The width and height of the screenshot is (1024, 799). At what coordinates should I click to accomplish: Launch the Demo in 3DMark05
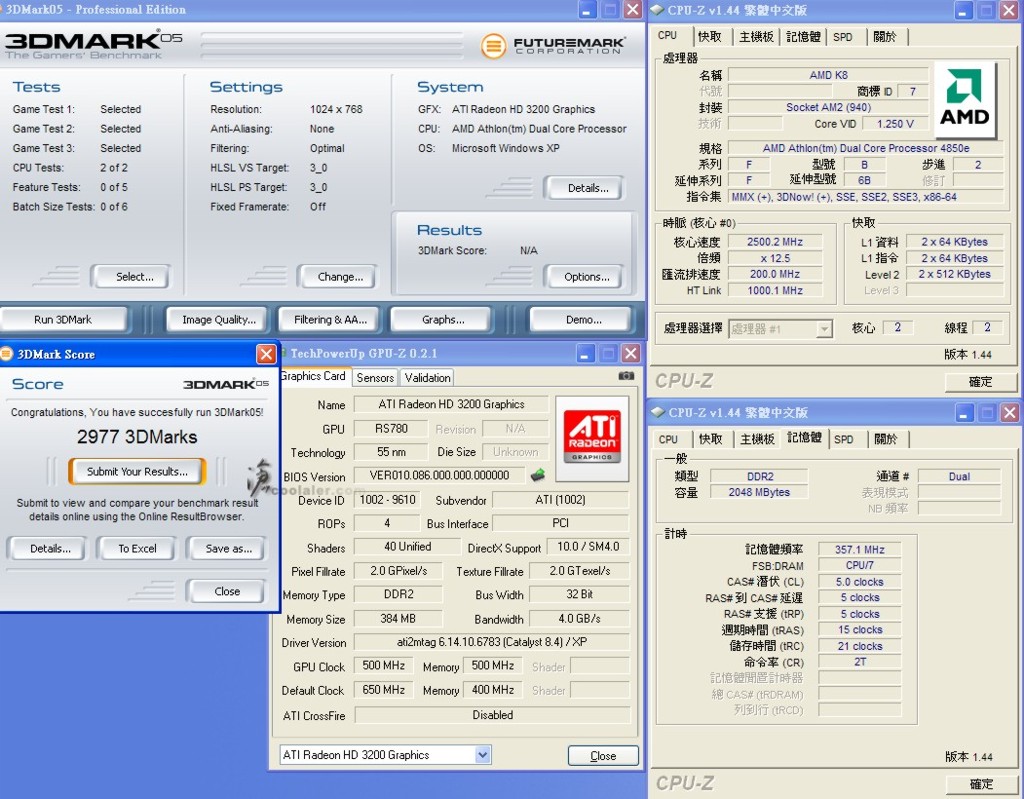click(583, 319)
